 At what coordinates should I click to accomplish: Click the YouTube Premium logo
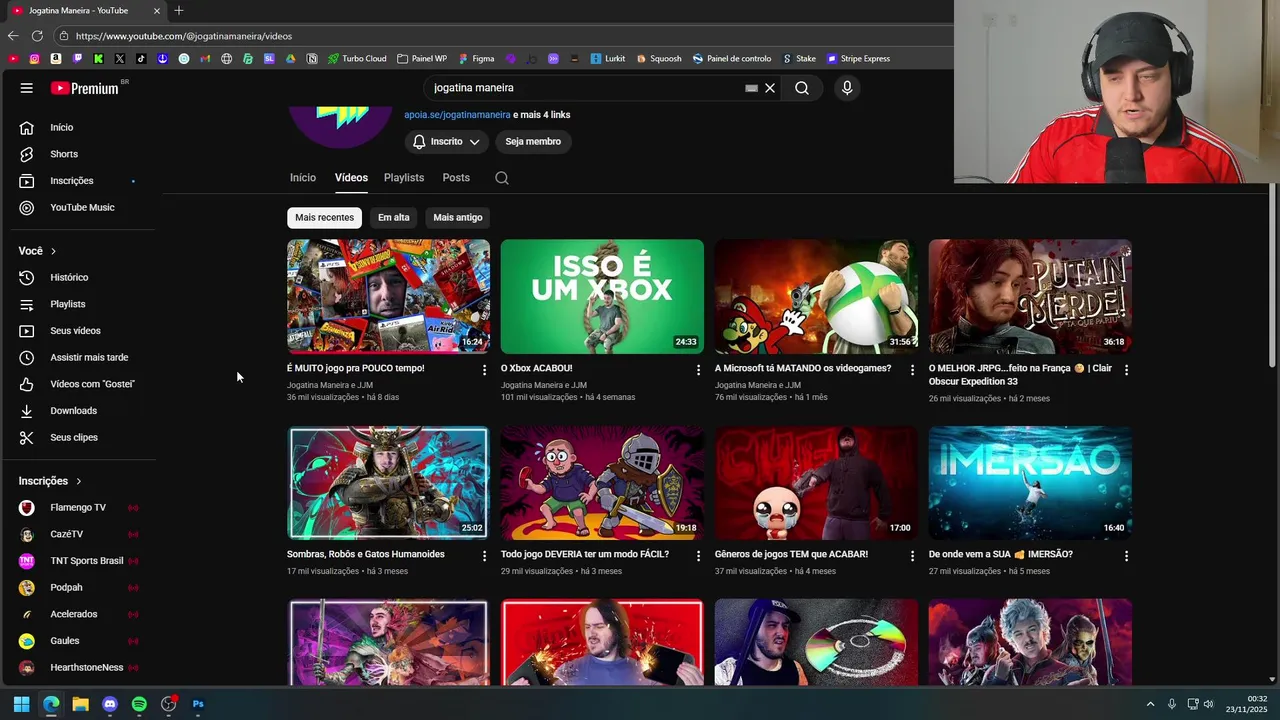pos(85,88)
